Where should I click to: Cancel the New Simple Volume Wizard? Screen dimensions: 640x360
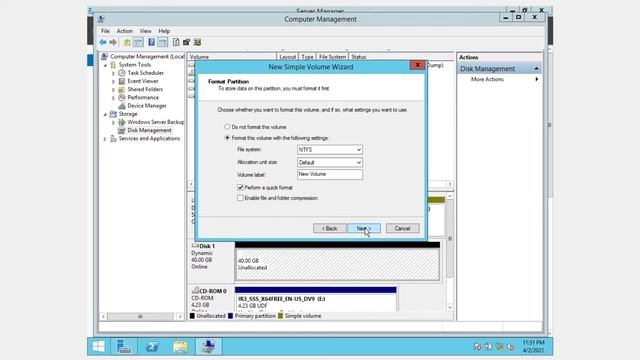(x=402, y=228)
